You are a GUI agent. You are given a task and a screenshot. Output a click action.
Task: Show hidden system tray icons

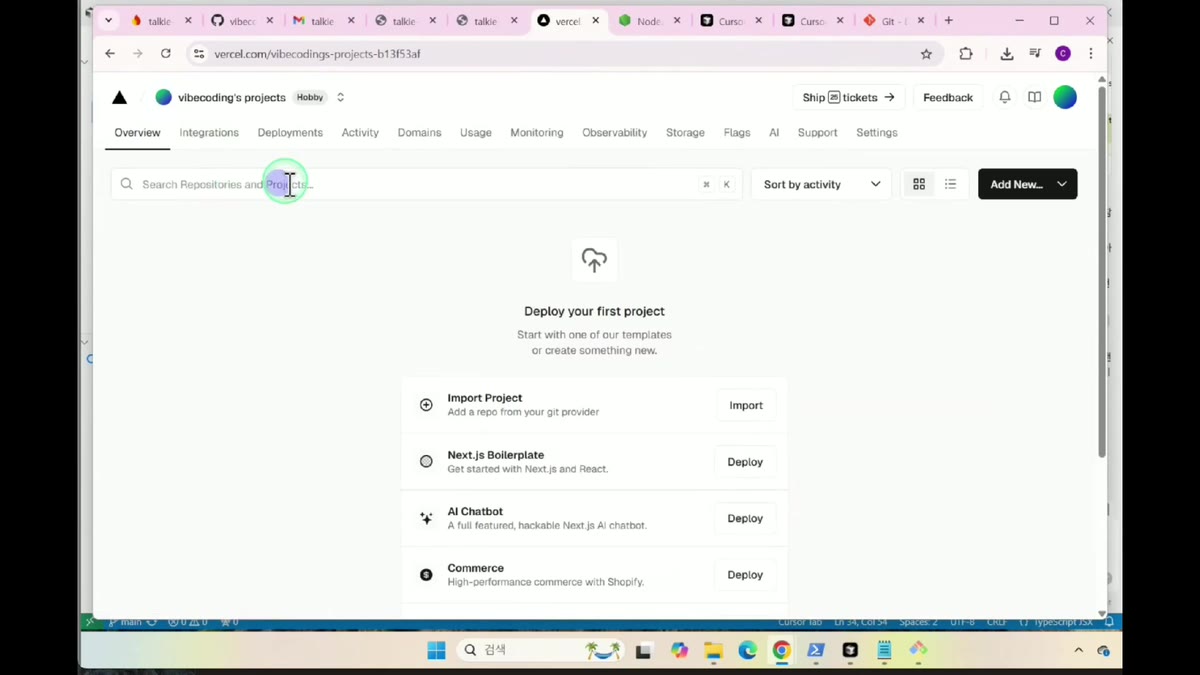[x=1078, y=650]
